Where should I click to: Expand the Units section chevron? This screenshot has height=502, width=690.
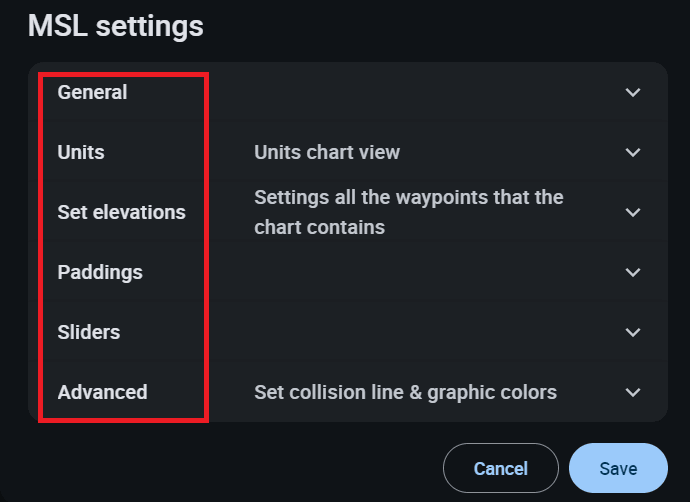(632, 152)
